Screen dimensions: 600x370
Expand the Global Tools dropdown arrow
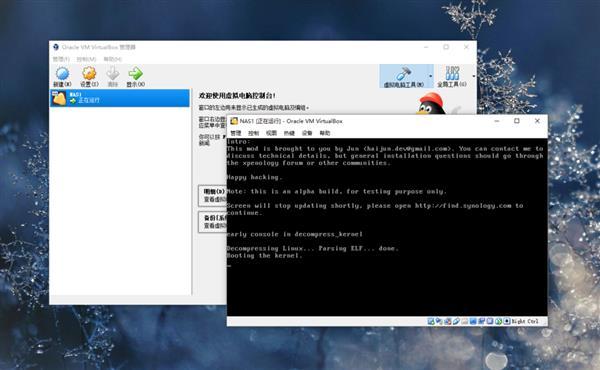(474, 76)
